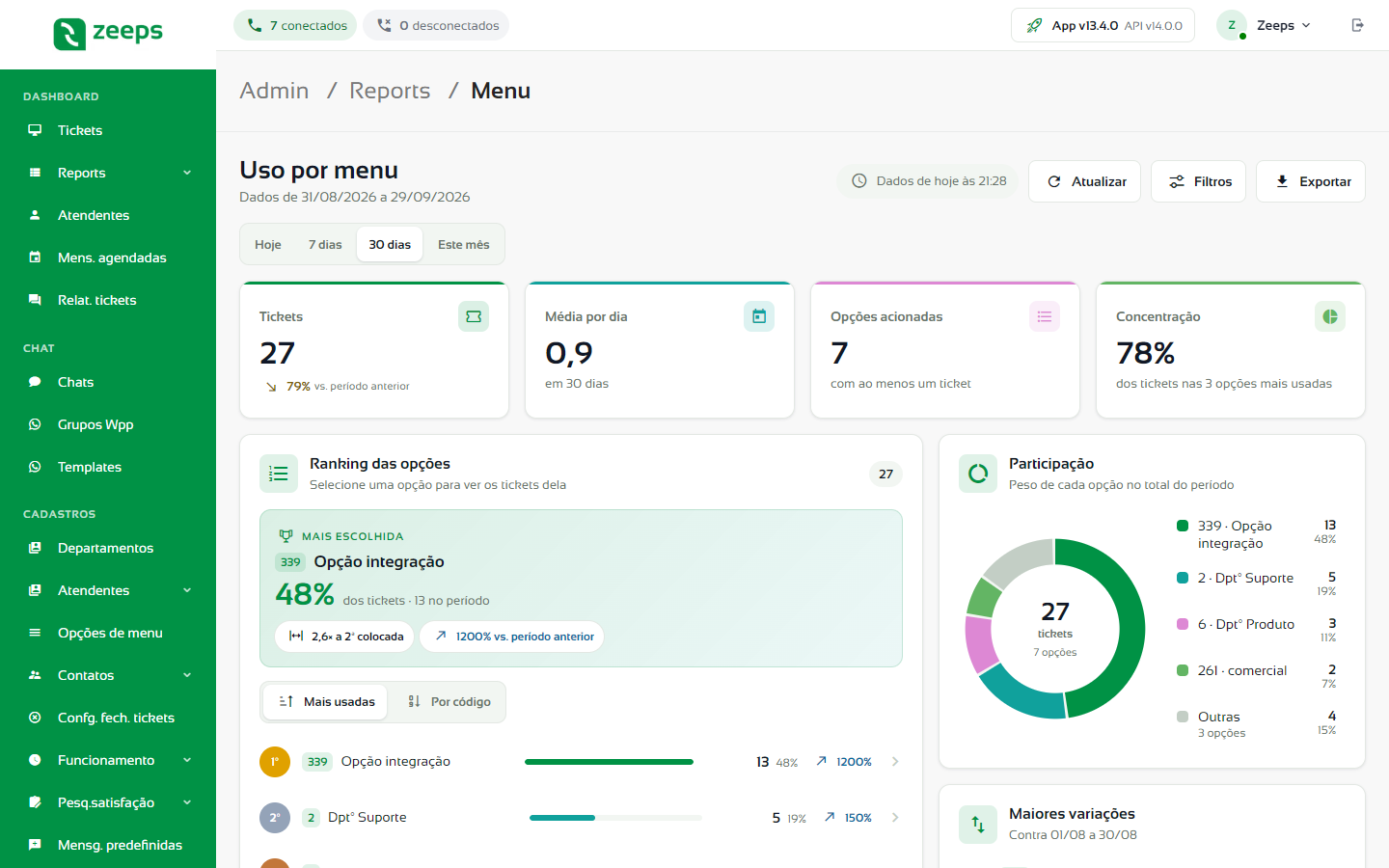Sort ranking by Por código

tap(449, 702)
